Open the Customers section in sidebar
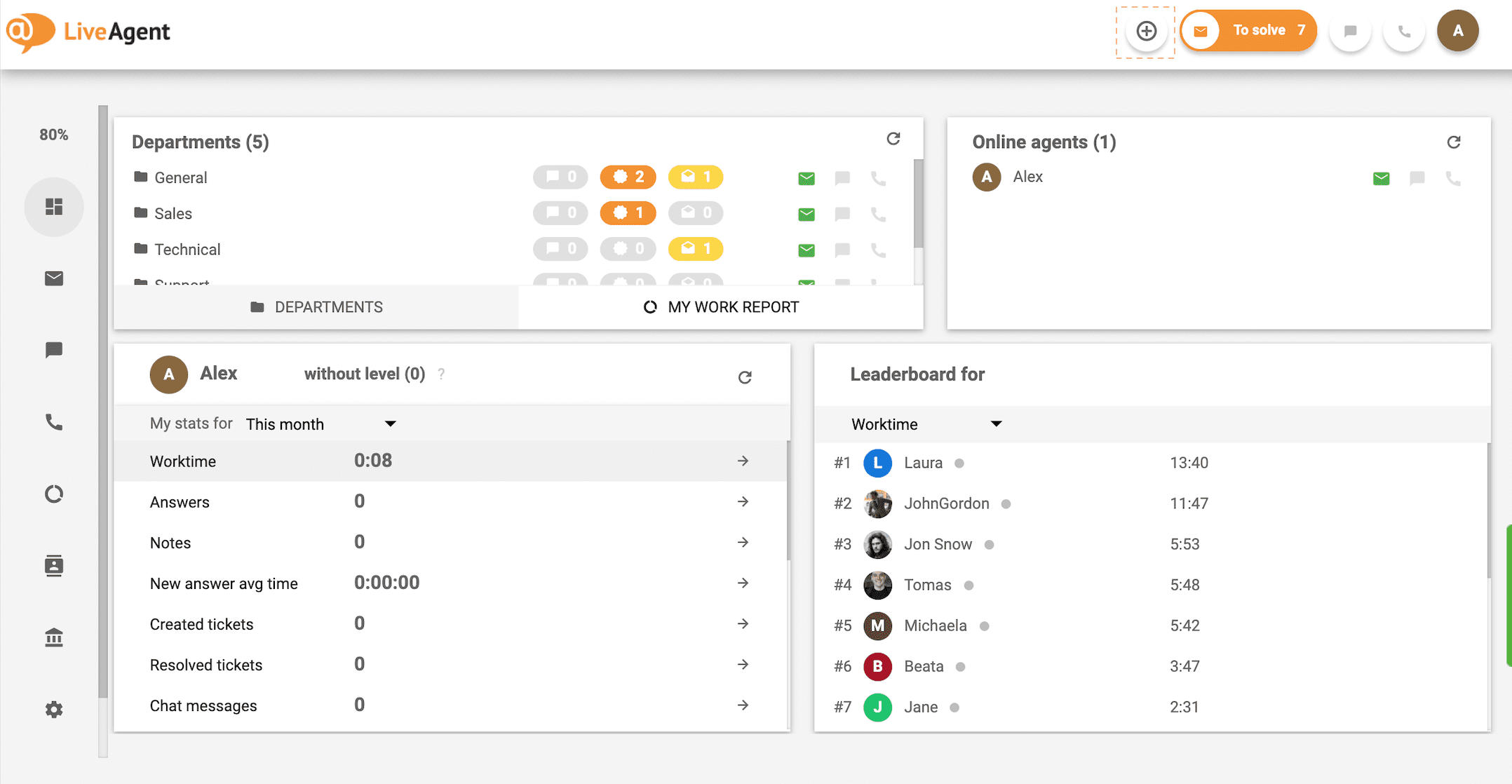This screenshot has width=1512, height=784. click(x=54, y=566)
